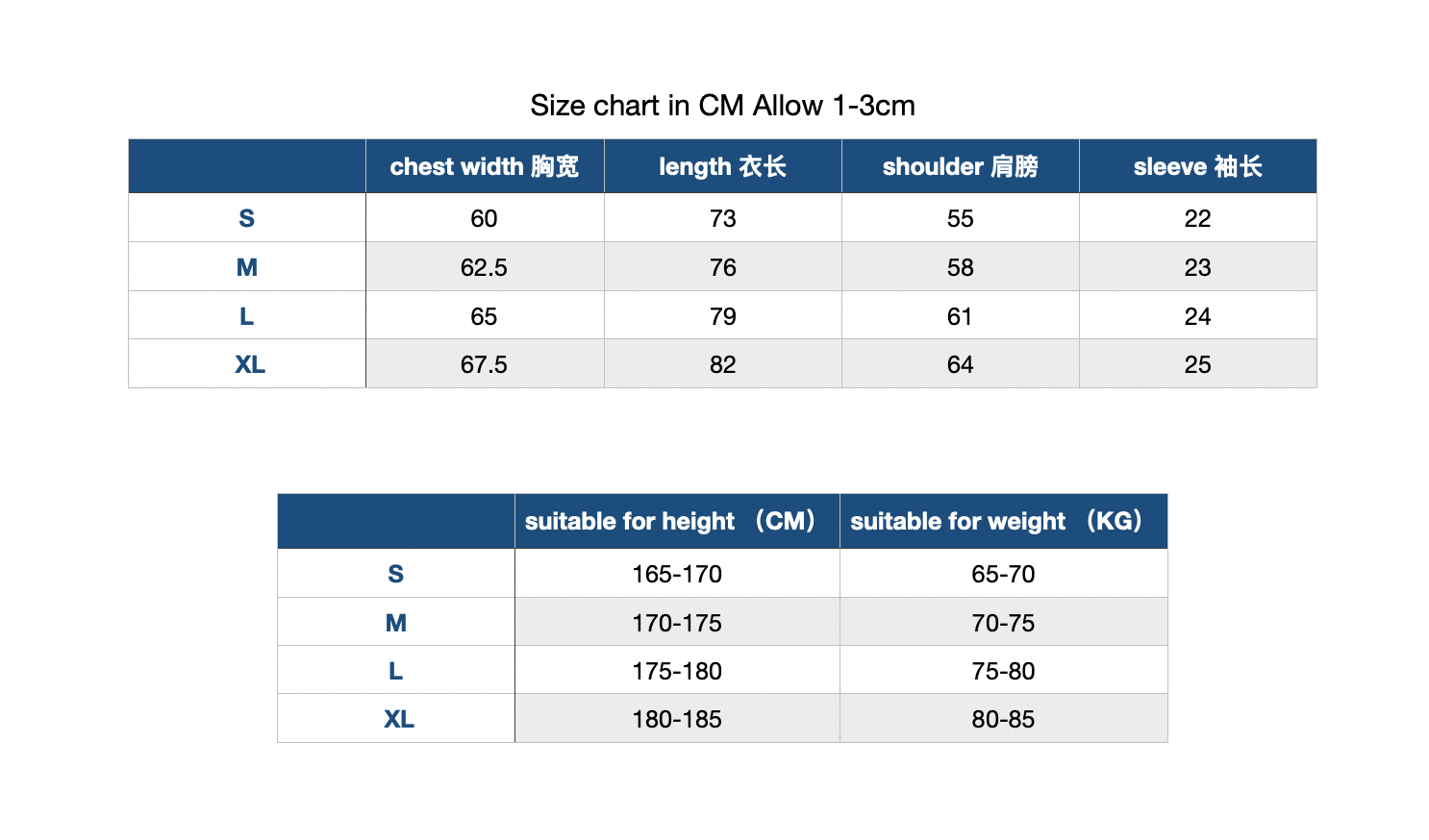
Task: Click the sleeve value 22 cell
Action: click(1198, 218)
